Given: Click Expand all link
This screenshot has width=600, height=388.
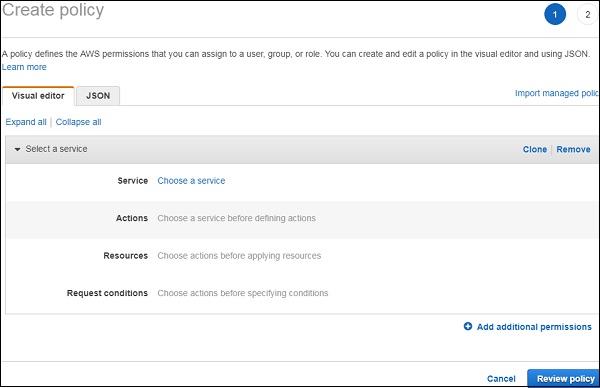Looking at the screenshot, I should pyautogui.click(x=26, y=122).
